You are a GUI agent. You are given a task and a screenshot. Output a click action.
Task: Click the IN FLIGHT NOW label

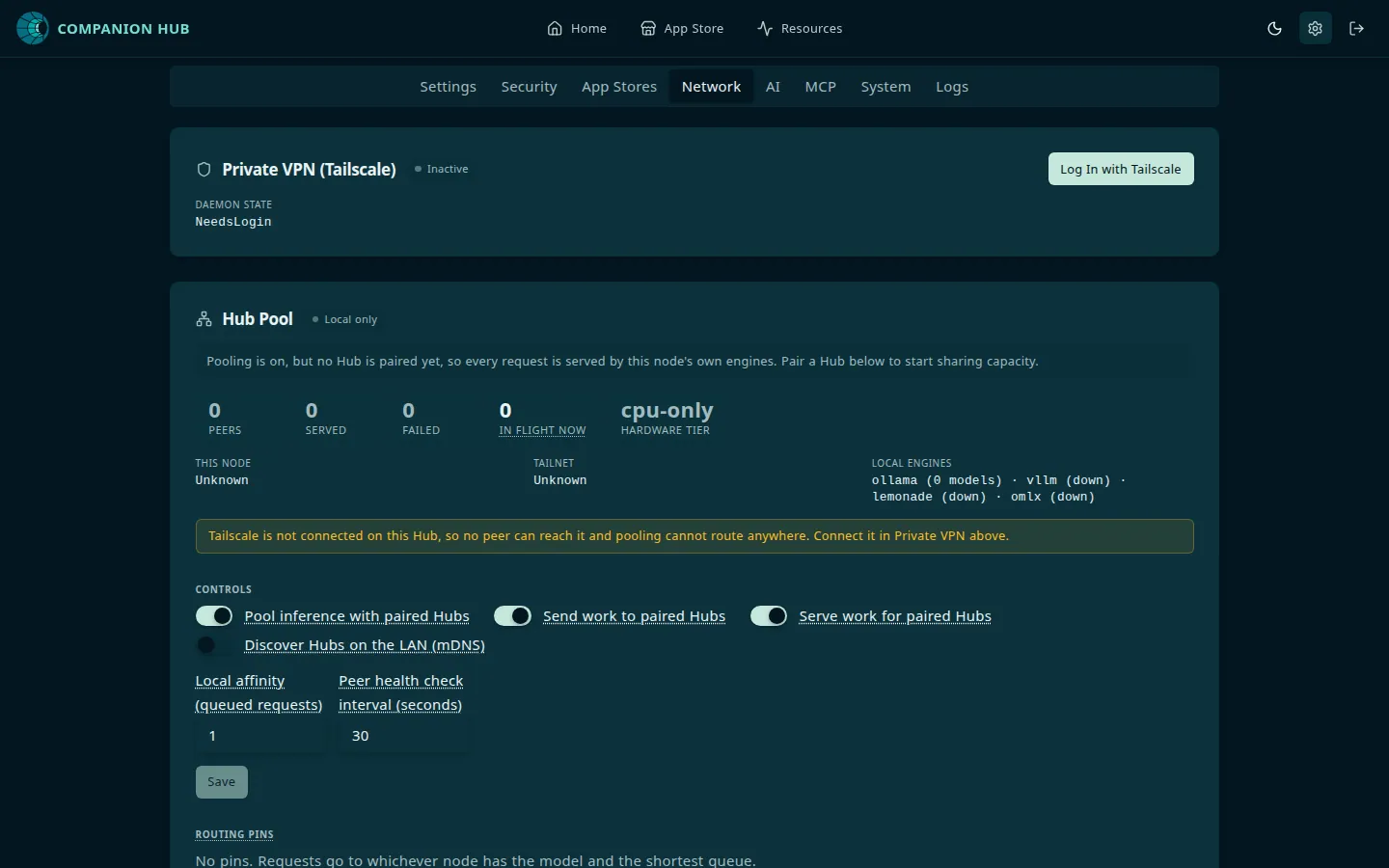(542, 430)
